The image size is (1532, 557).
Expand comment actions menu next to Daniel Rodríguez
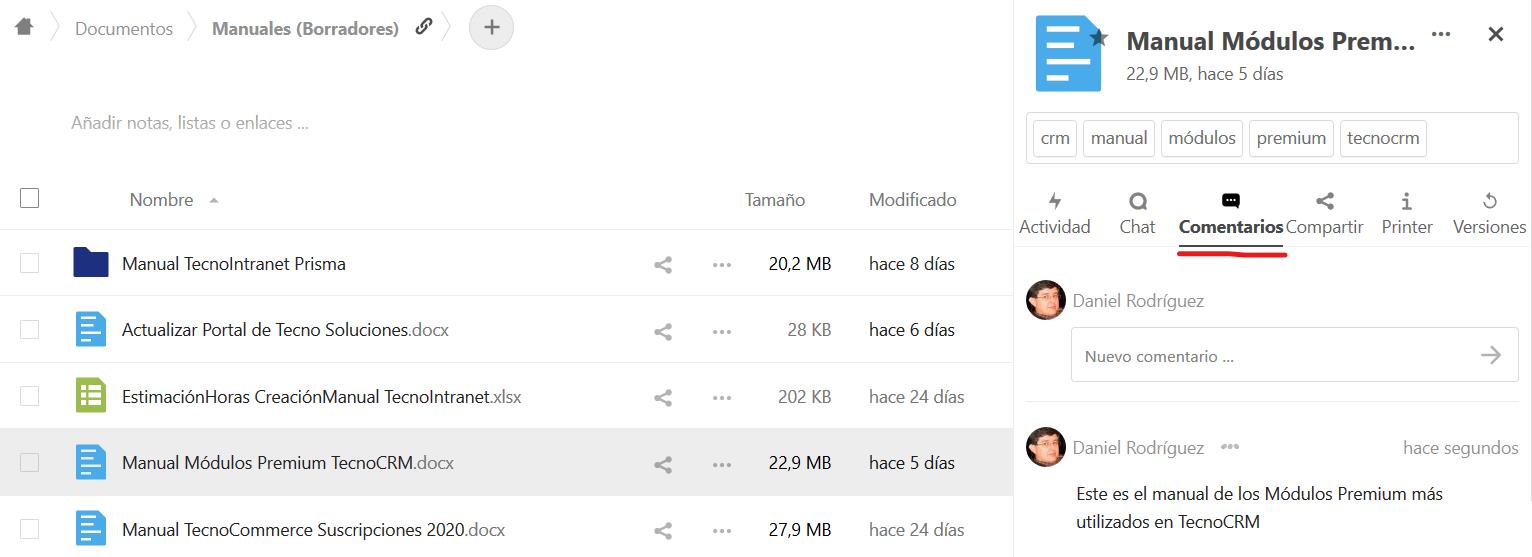coord(1230,447)
